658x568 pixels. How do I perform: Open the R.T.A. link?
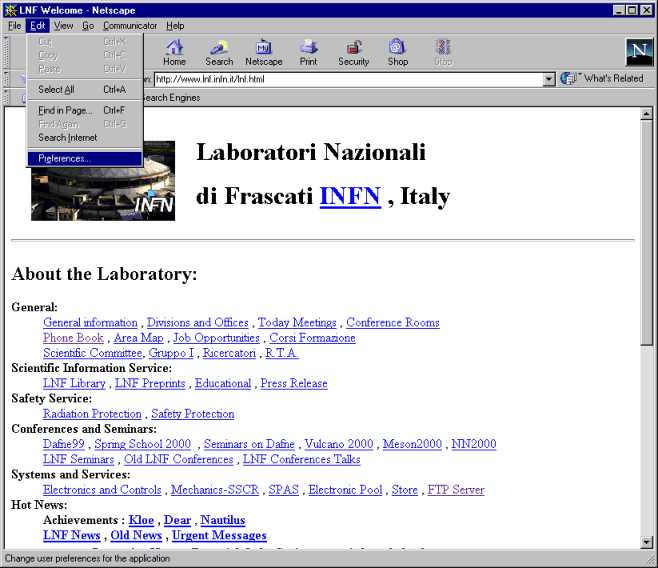282,353
